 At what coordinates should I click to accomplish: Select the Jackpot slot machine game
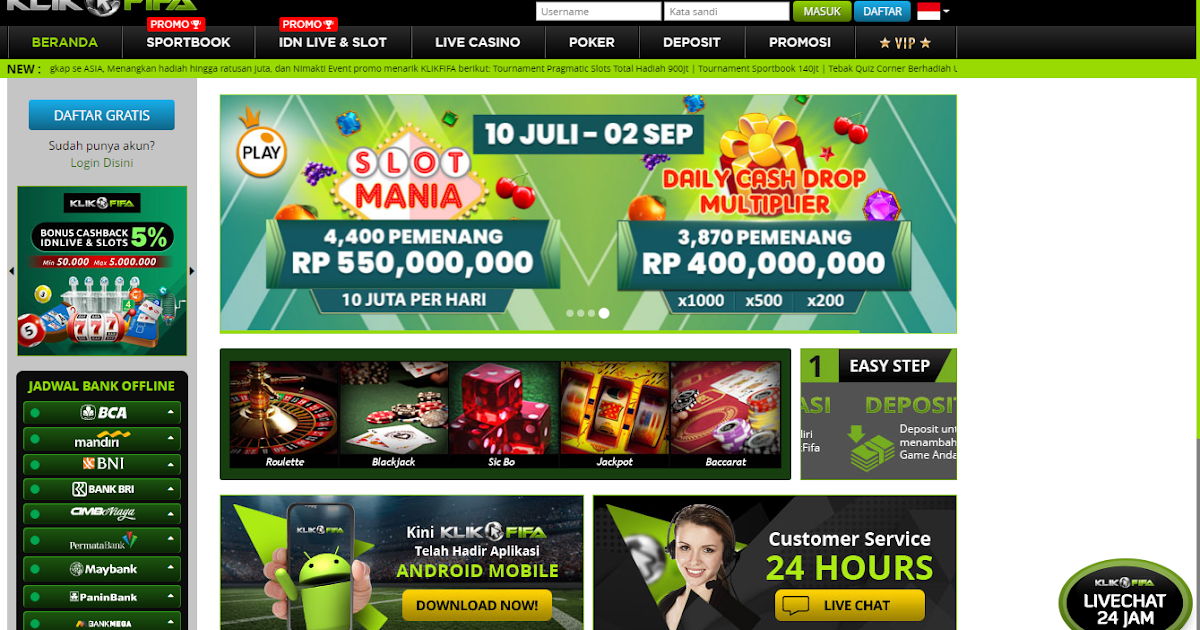point(615,415)
